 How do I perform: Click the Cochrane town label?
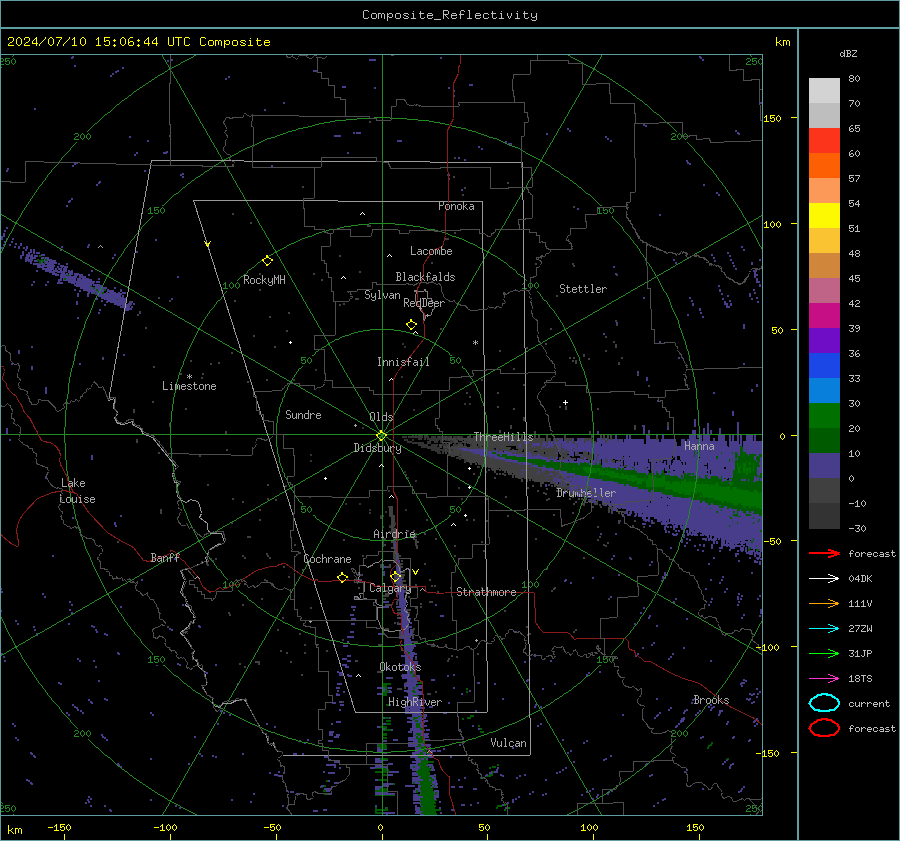(327, 559)
